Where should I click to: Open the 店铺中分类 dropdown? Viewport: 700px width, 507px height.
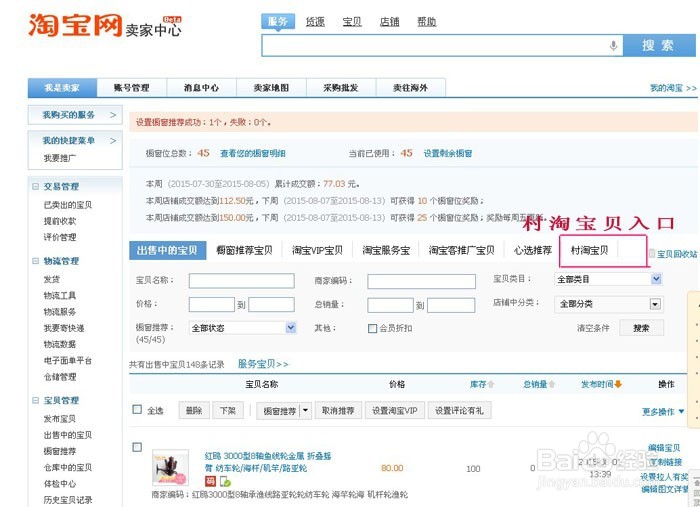coord(609,304)
